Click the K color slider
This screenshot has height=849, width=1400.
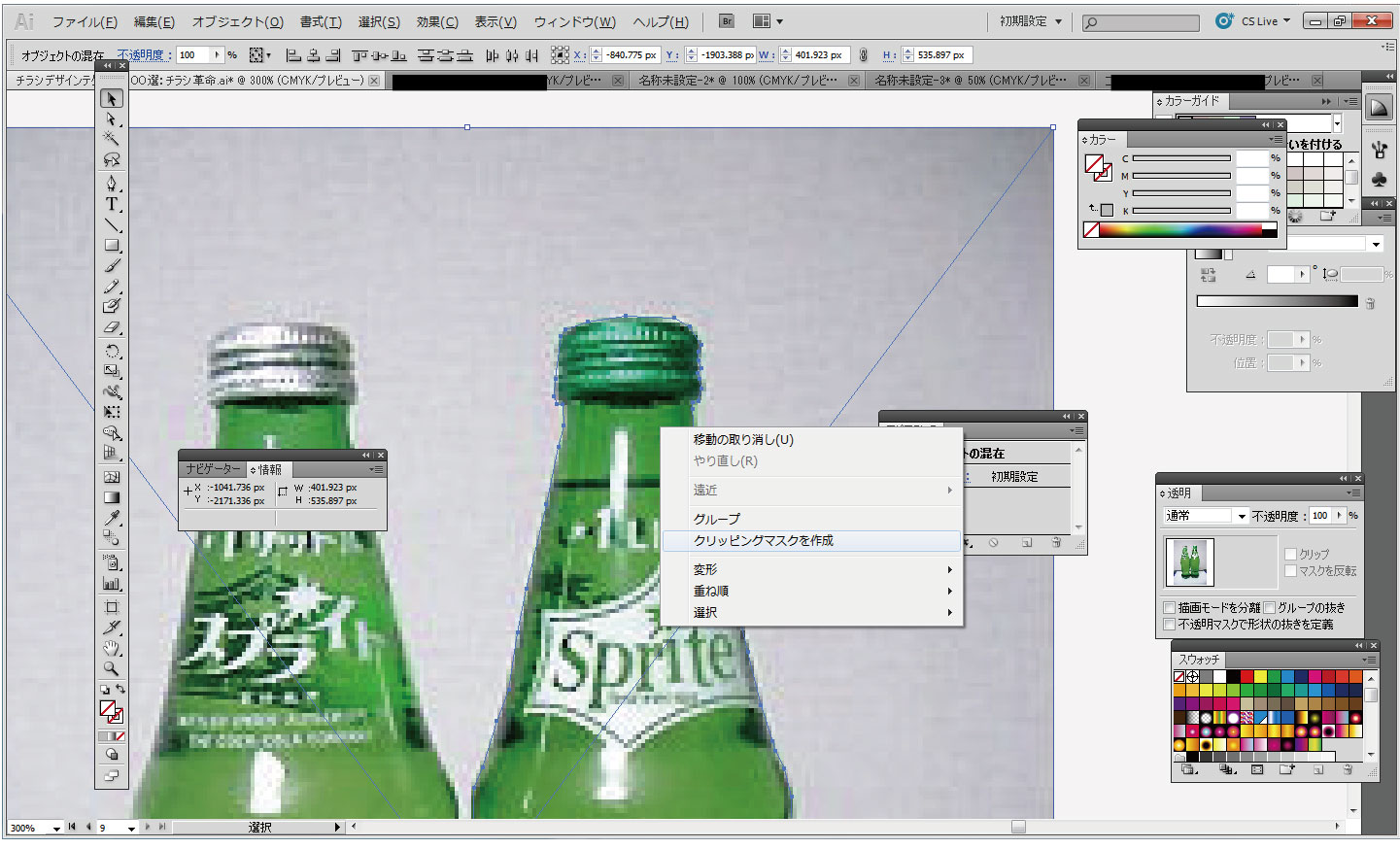1181,211
